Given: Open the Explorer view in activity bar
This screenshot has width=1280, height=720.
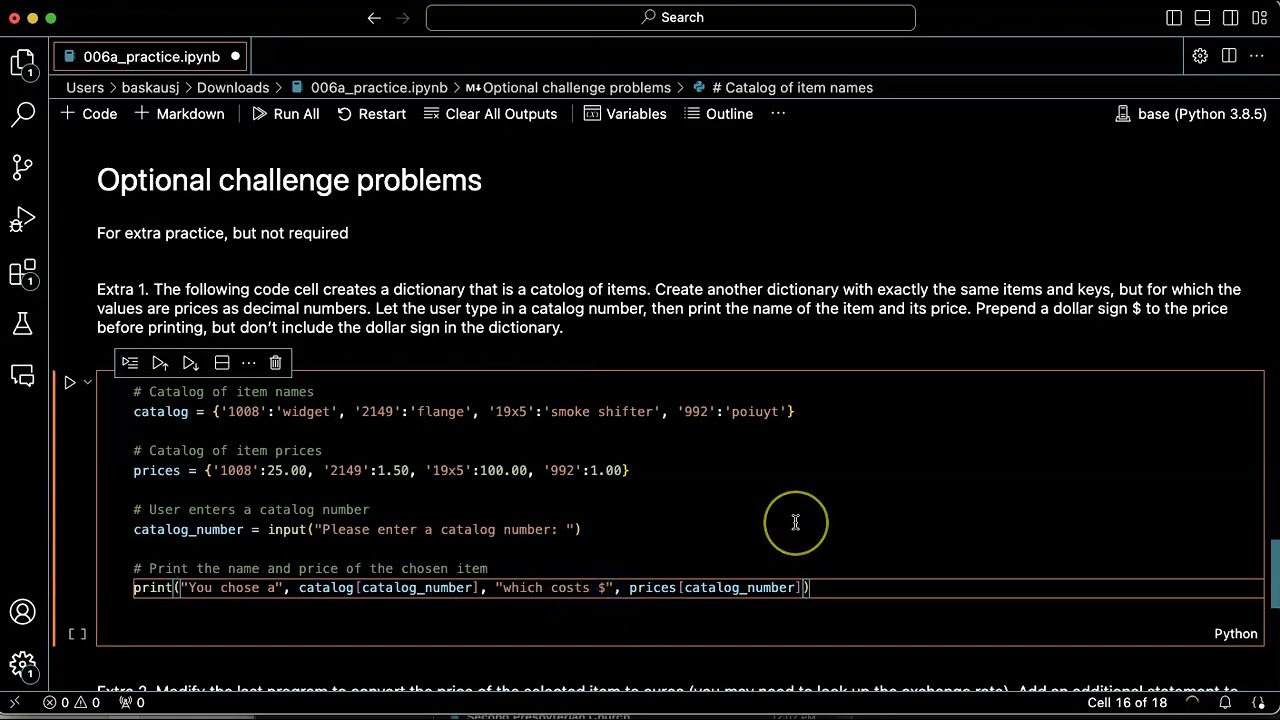Looking at the screenshot, I should (x=23, y=64).
